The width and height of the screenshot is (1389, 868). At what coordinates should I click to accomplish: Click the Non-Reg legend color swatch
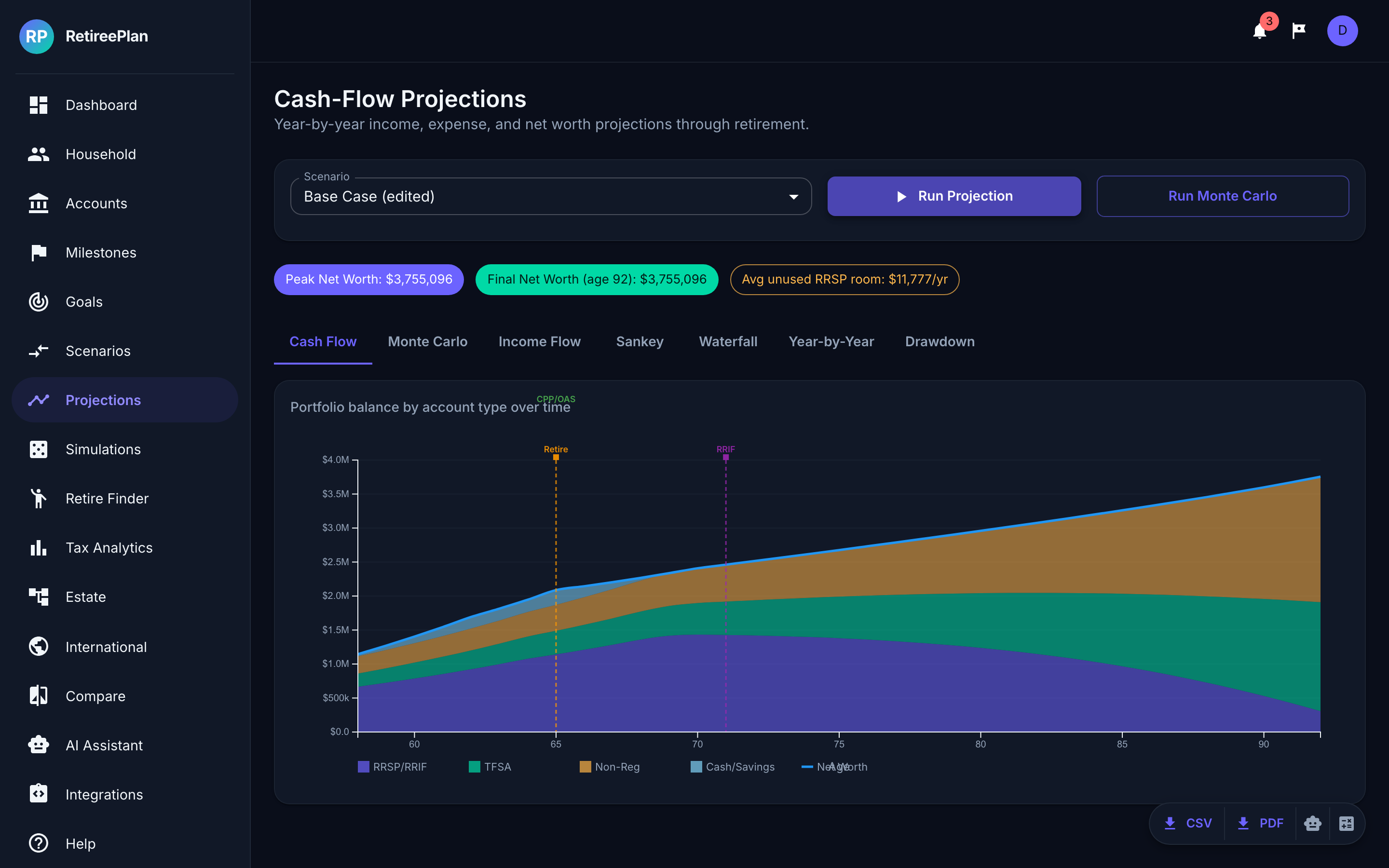point(586,767)
